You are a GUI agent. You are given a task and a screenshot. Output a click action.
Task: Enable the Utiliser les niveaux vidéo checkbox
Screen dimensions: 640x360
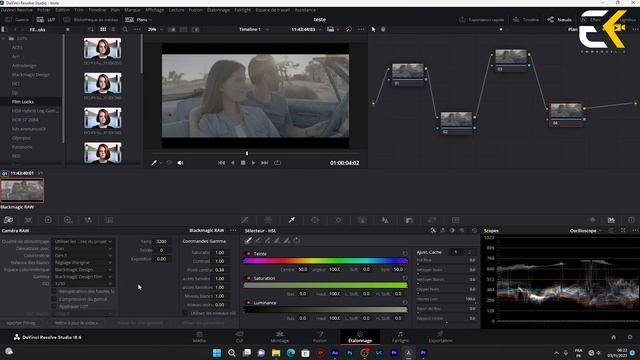coord(185,313)
